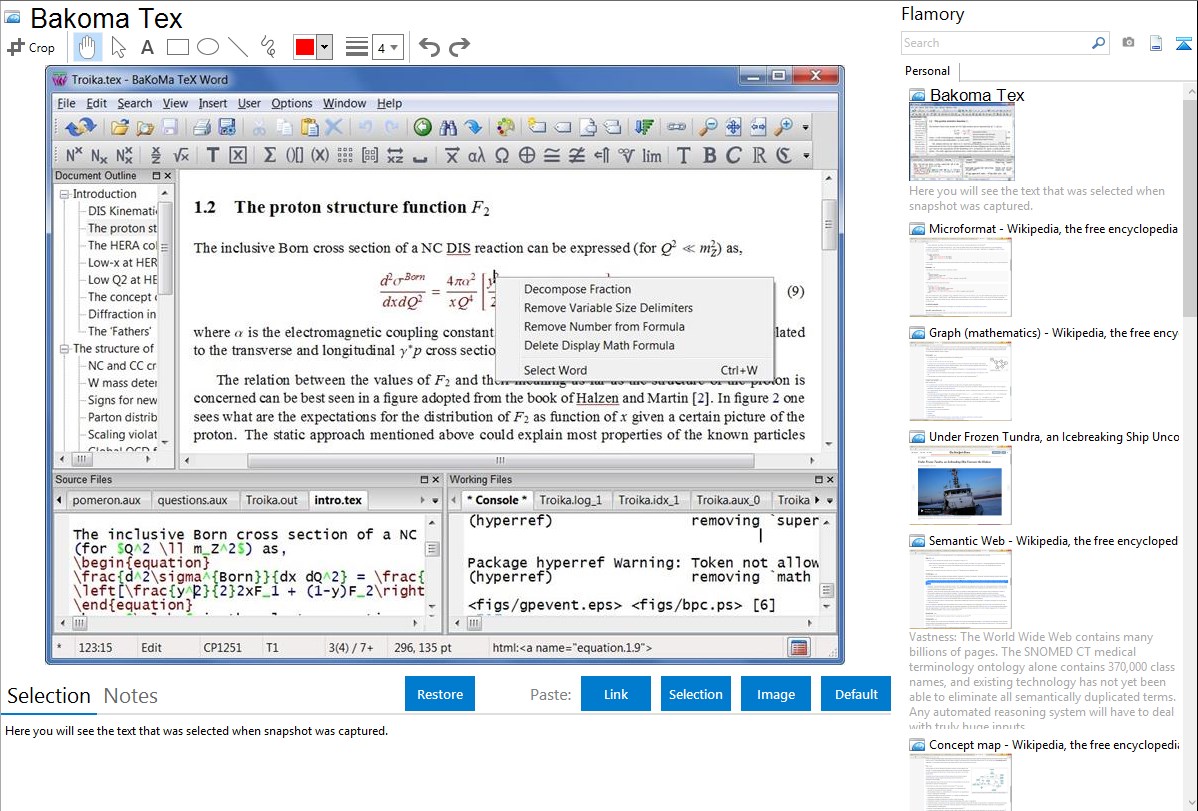Click the red annotation color swatch
The height and width of the screenshot is (811, 1198).
click(x=304, y=47)
